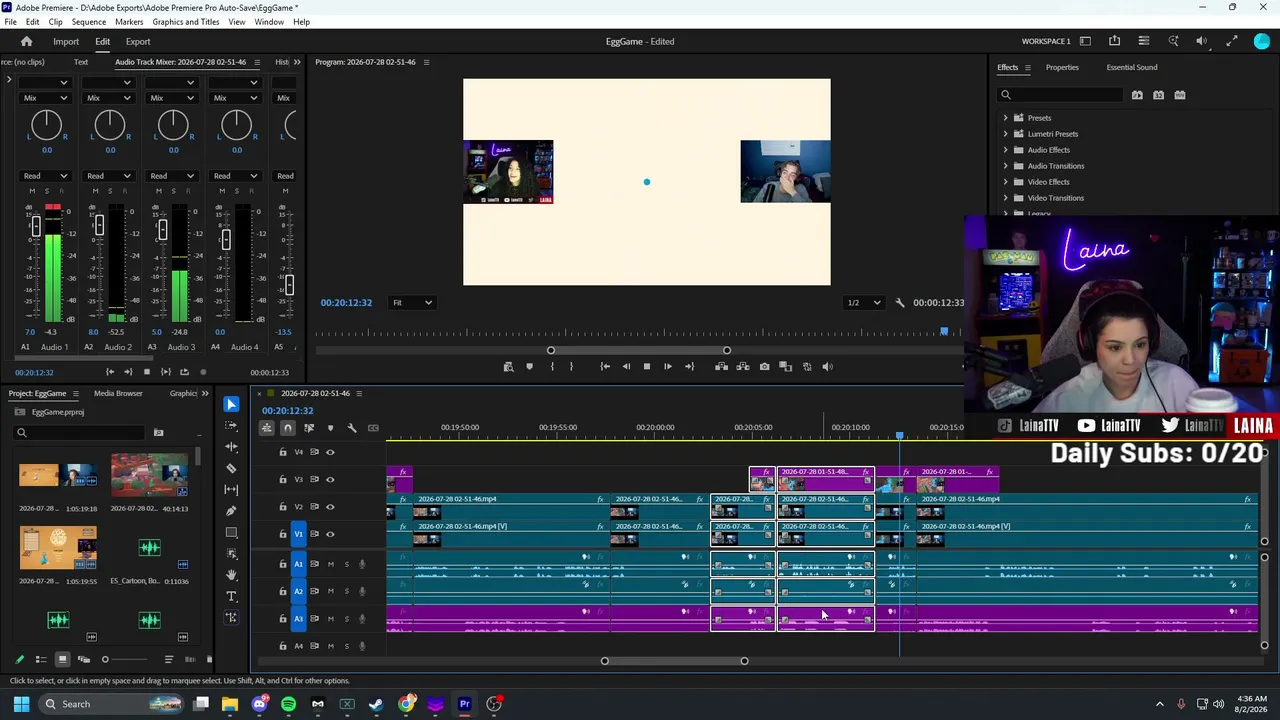Go to Home screen icon

pyautogui.click(x=27, y=41)
